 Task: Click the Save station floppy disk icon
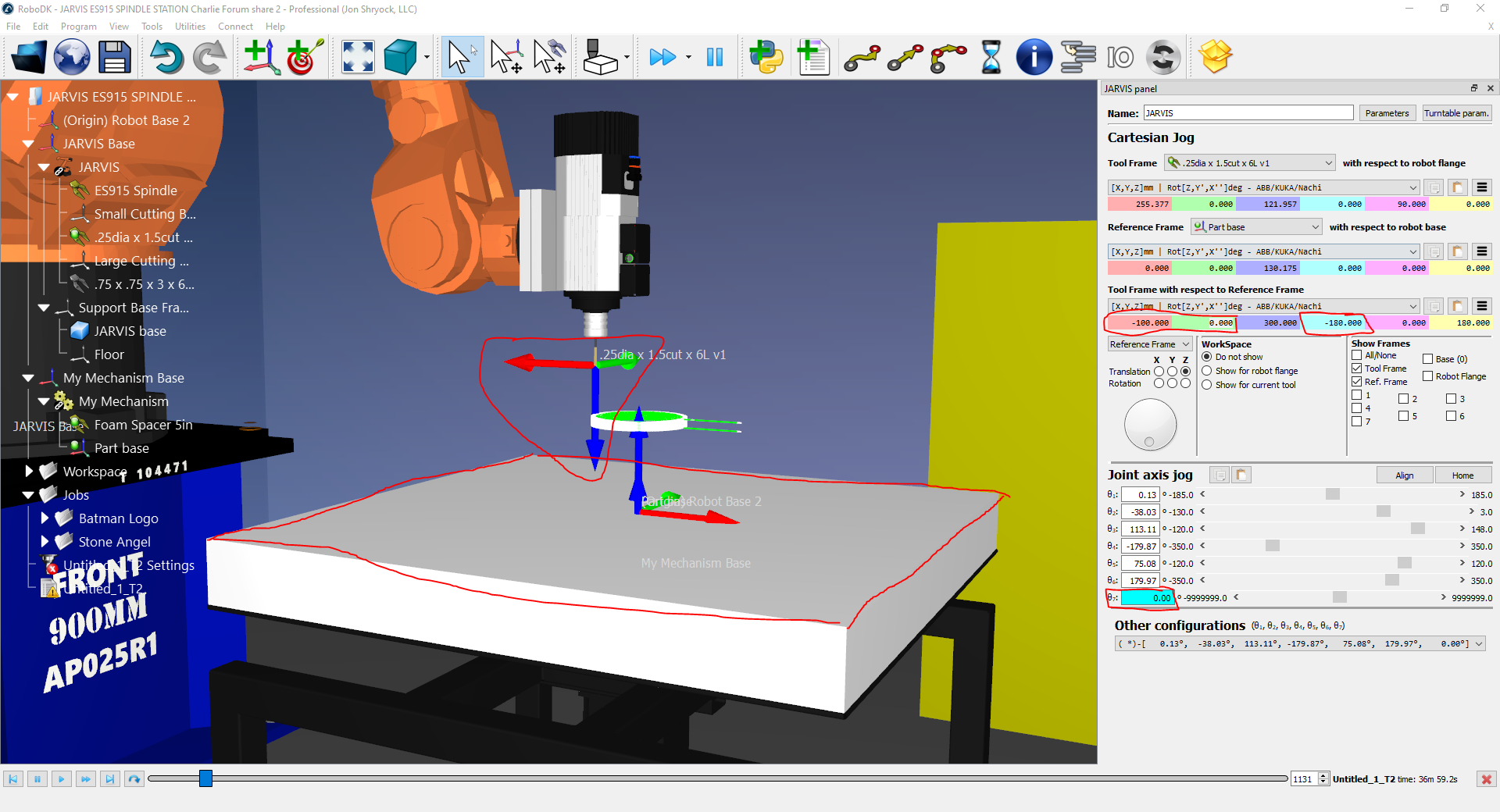114,57
